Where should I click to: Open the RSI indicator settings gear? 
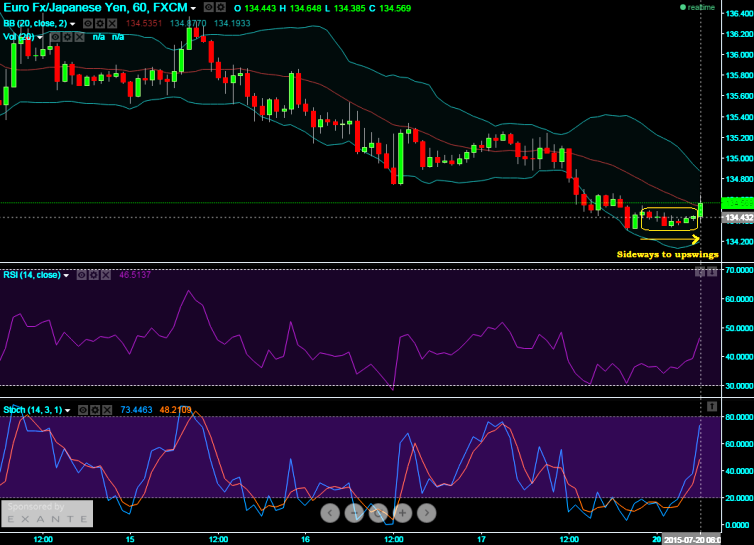pyautogui.click(x=94, y=275)
